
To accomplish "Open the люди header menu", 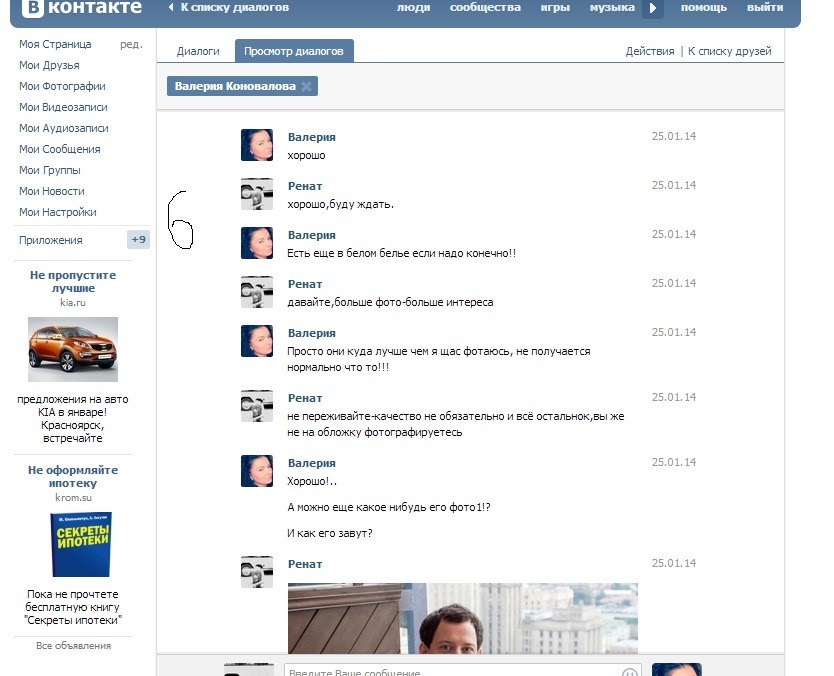I will [x=413, y=7].
